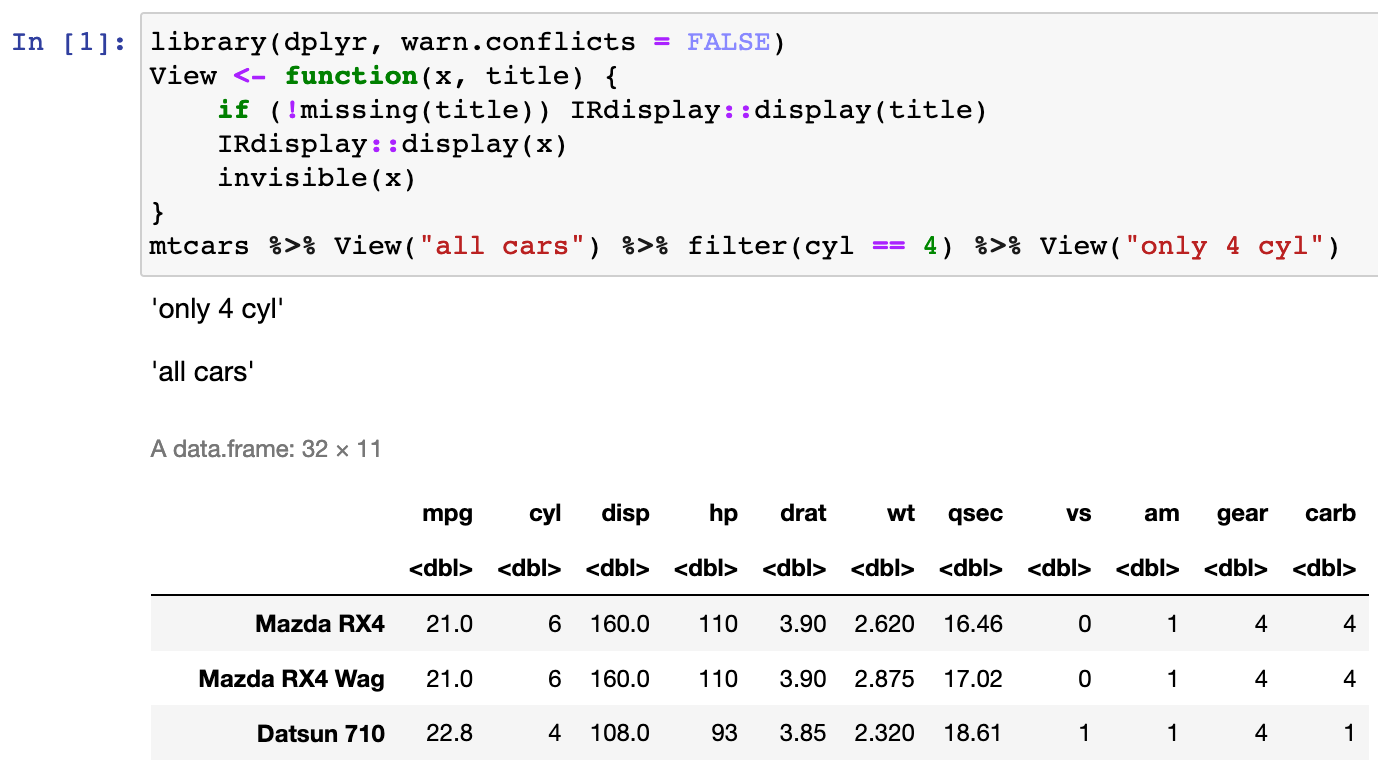Viewport: 1378px width, 770px height.
Task: Click the Mazda RX4 row label
Action: [x=320, y=624]
